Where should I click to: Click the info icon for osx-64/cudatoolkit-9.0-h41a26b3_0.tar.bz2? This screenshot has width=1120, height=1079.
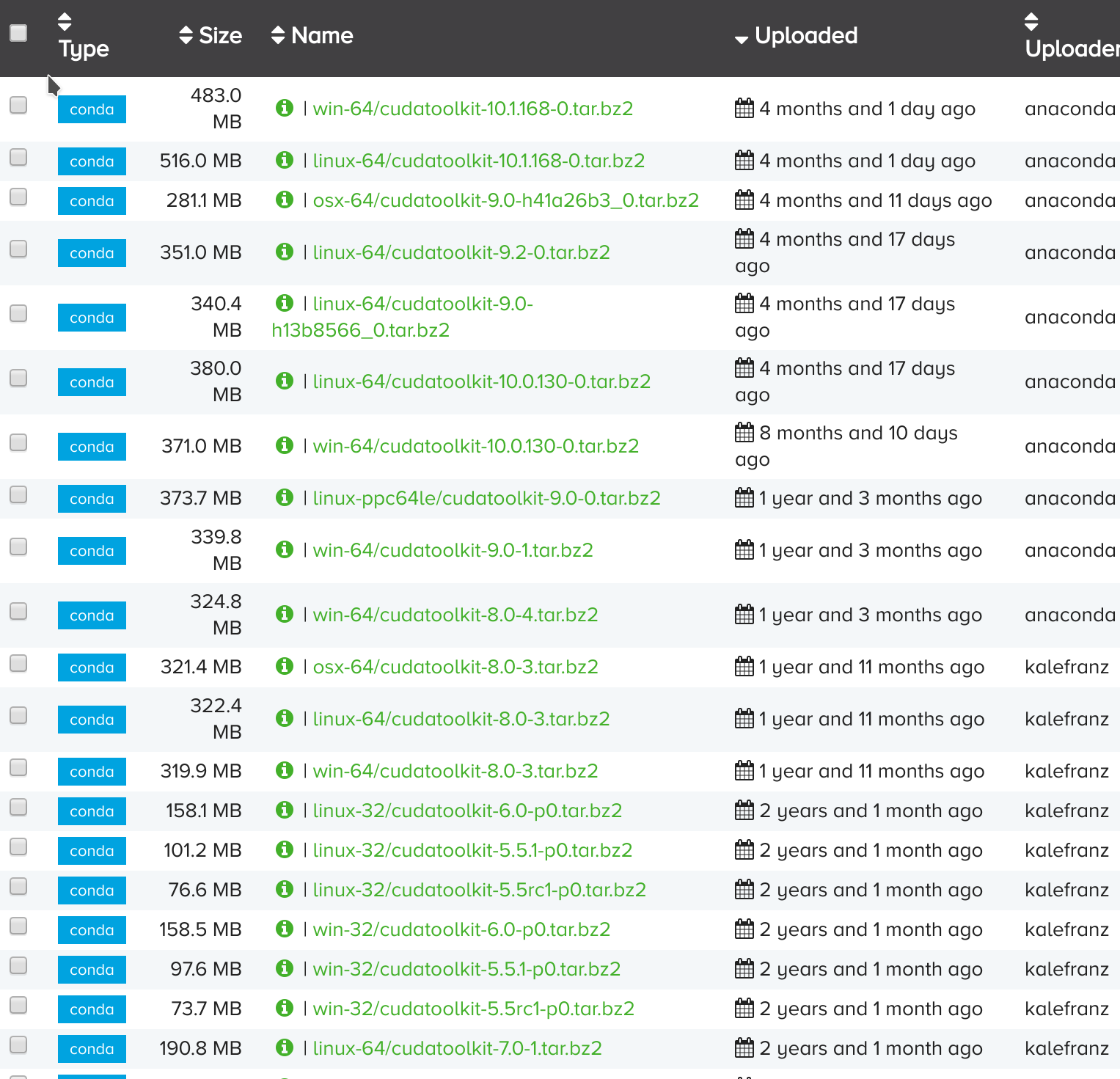[x=285, y=199]
